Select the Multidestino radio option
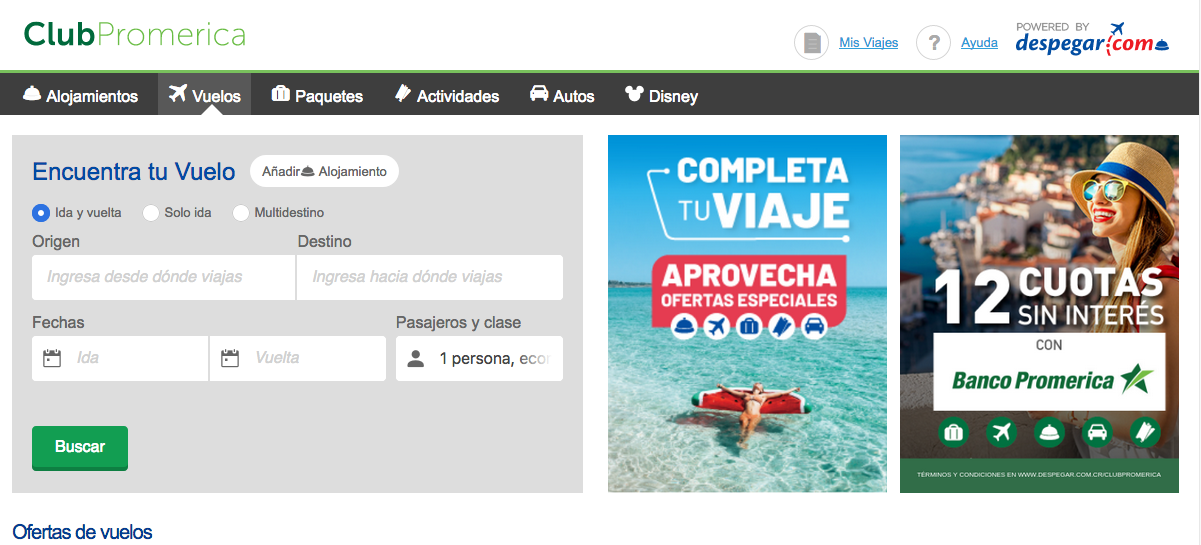This screenshot has width=1201, height=545. tap(241, 213)
